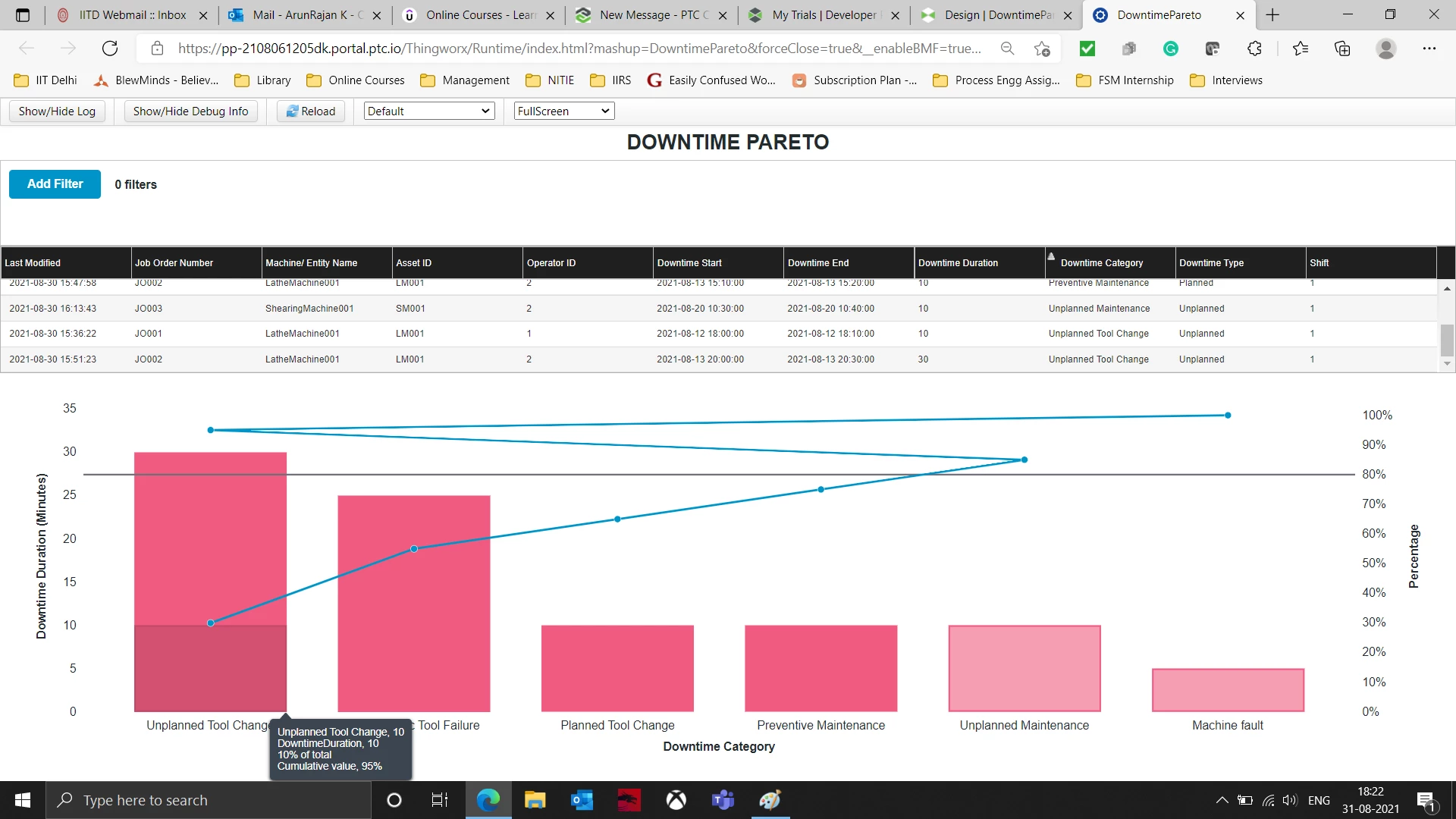Open browser Settings and more menu
Screen dimensions: 1456x819
(1429, 49)
